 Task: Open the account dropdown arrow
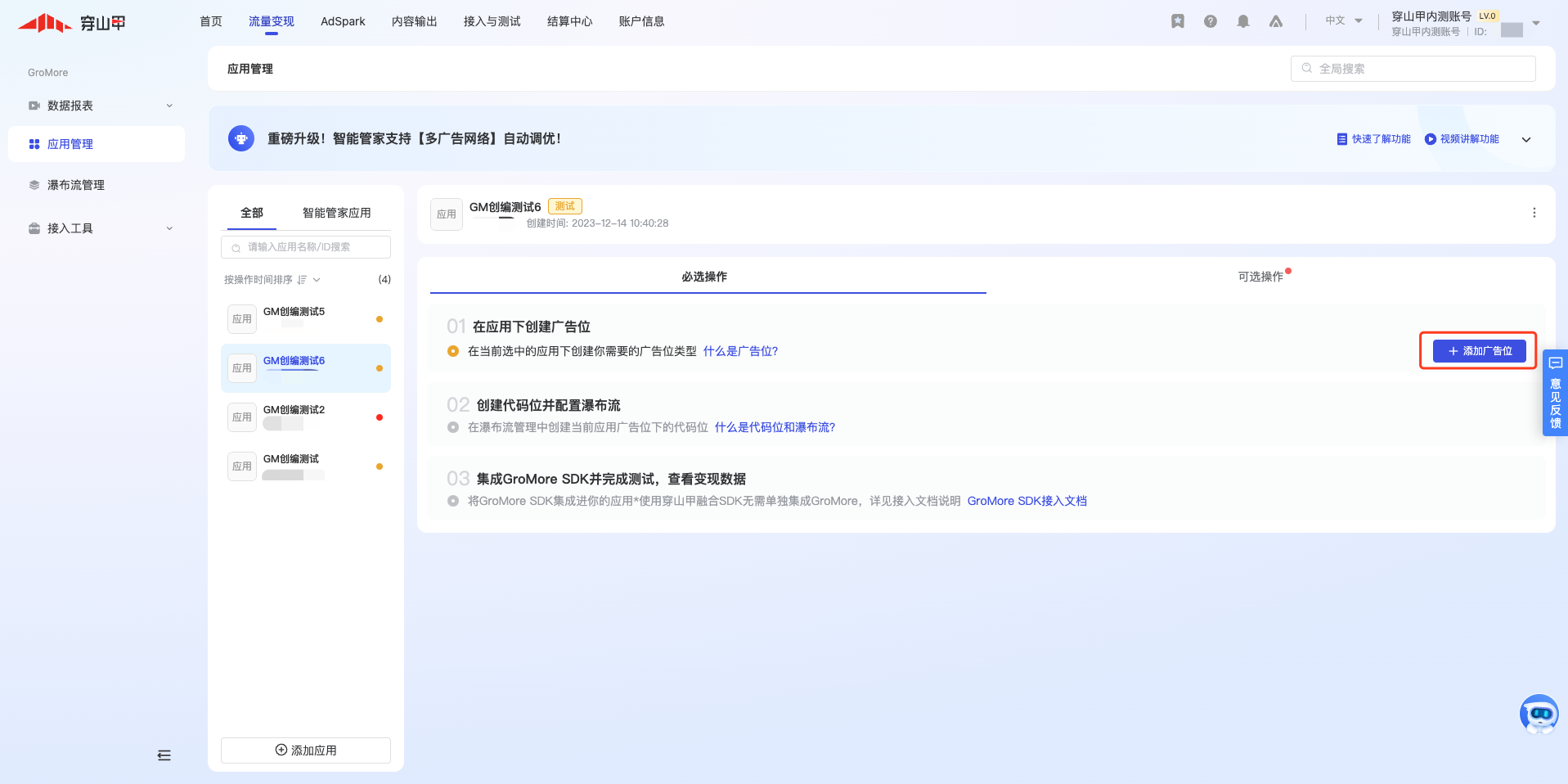pyautogui.click(x=1536, y=24)
